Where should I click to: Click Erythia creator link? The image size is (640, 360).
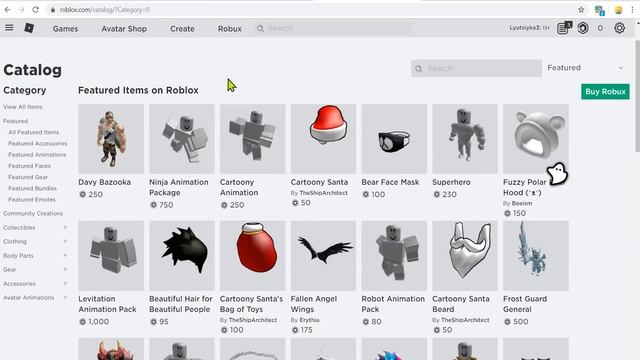pyautogui.click(x=309, y=320)
